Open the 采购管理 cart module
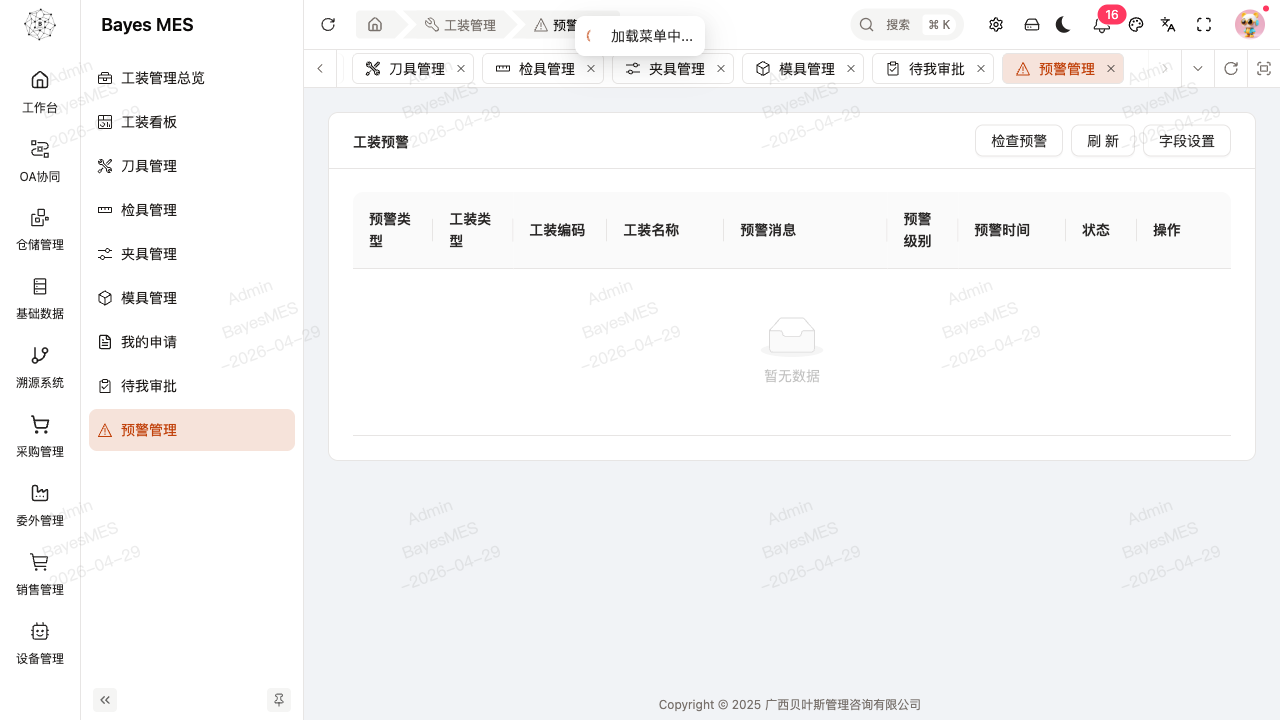The width and height of the screenshot is (1280, 720). 40,436
